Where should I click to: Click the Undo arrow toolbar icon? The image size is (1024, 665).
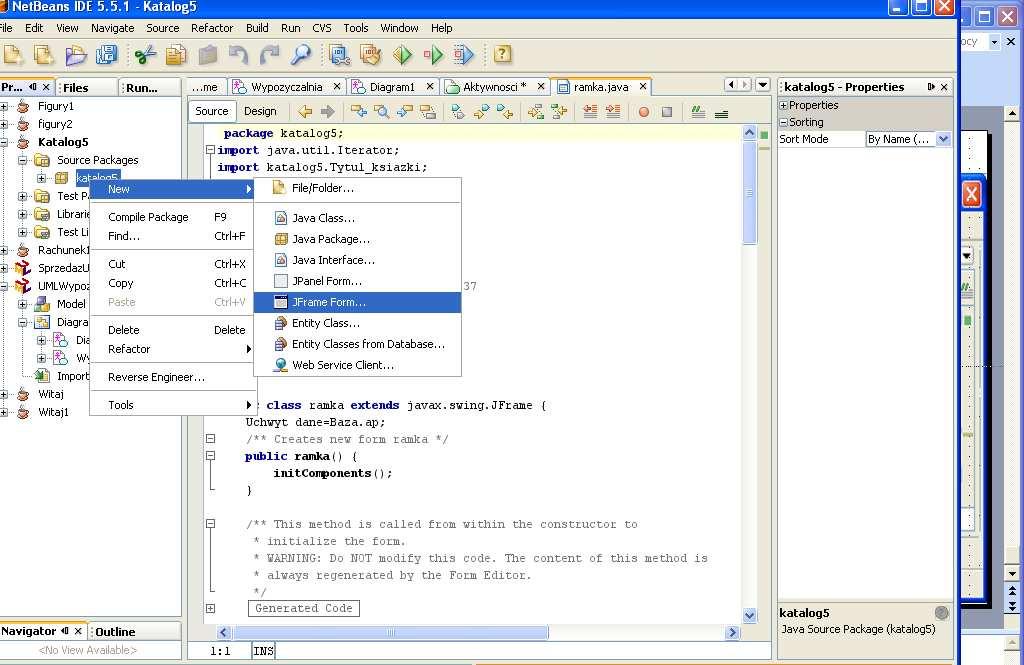[238, 55]
